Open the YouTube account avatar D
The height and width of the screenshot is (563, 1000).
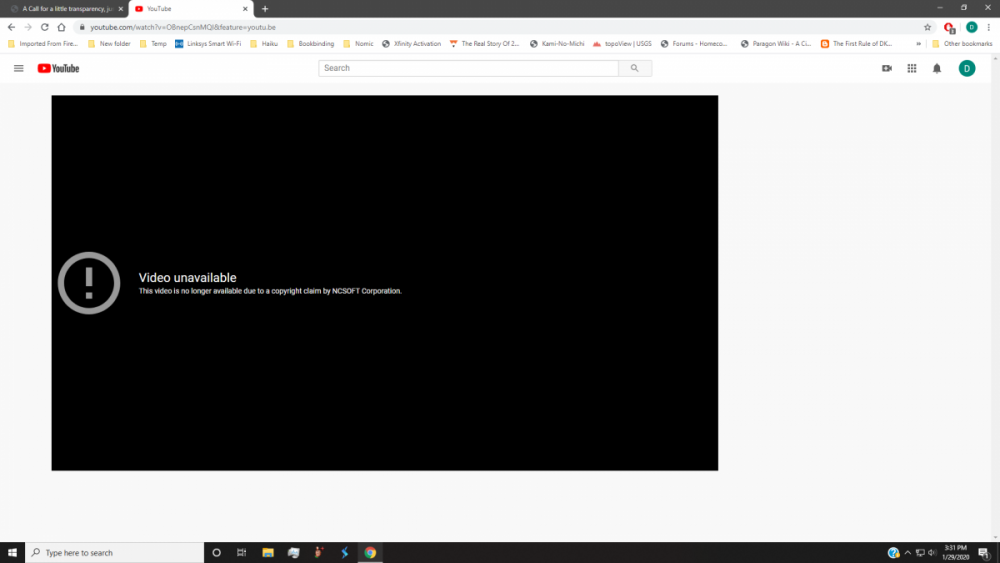[x=967, y=68]
